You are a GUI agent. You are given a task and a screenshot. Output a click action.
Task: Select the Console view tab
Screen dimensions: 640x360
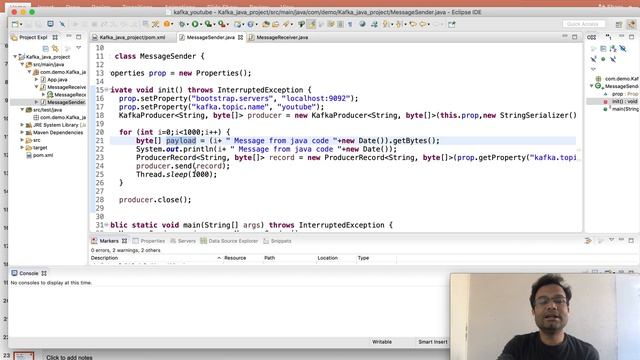(29, 273)
